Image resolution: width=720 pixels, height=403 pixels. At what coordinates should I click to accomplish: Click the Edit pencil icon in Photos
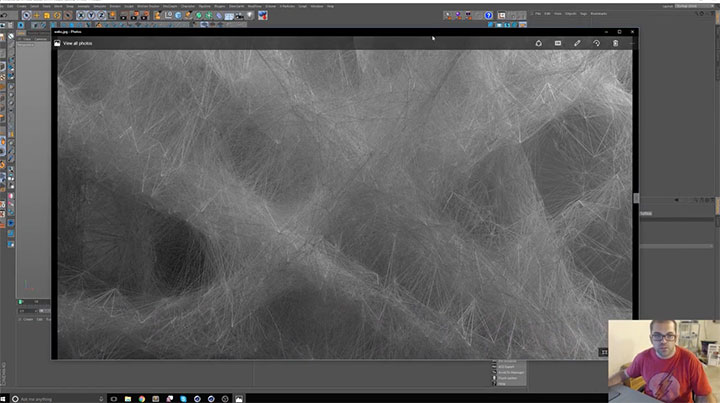[x=577, y=43]
